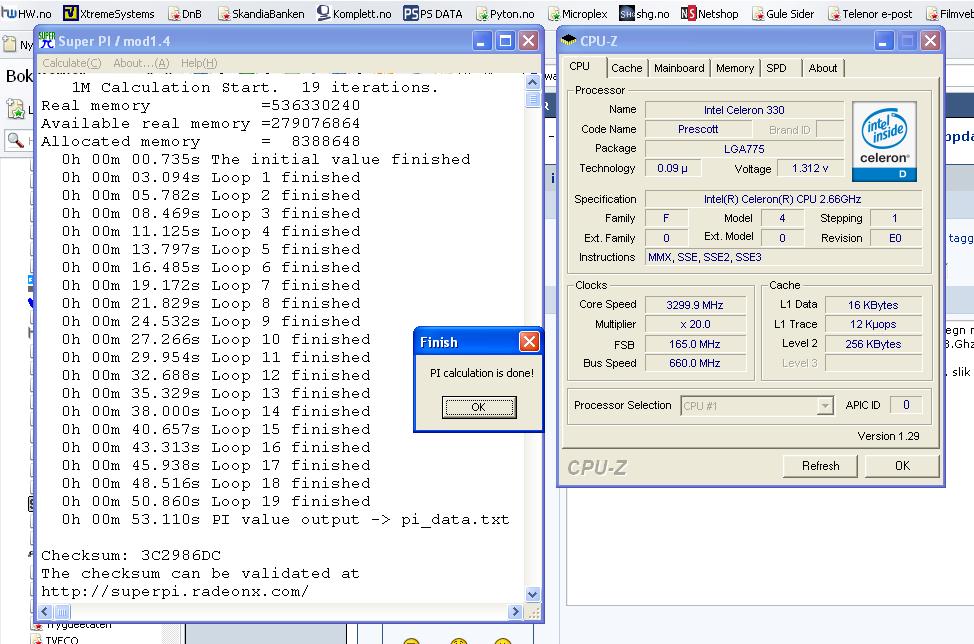Click the Netshop NS bookmark favicon
Image resolution: width=974 pixels, height=644 pixels.
pyautogui.click(x=688, y=13)
